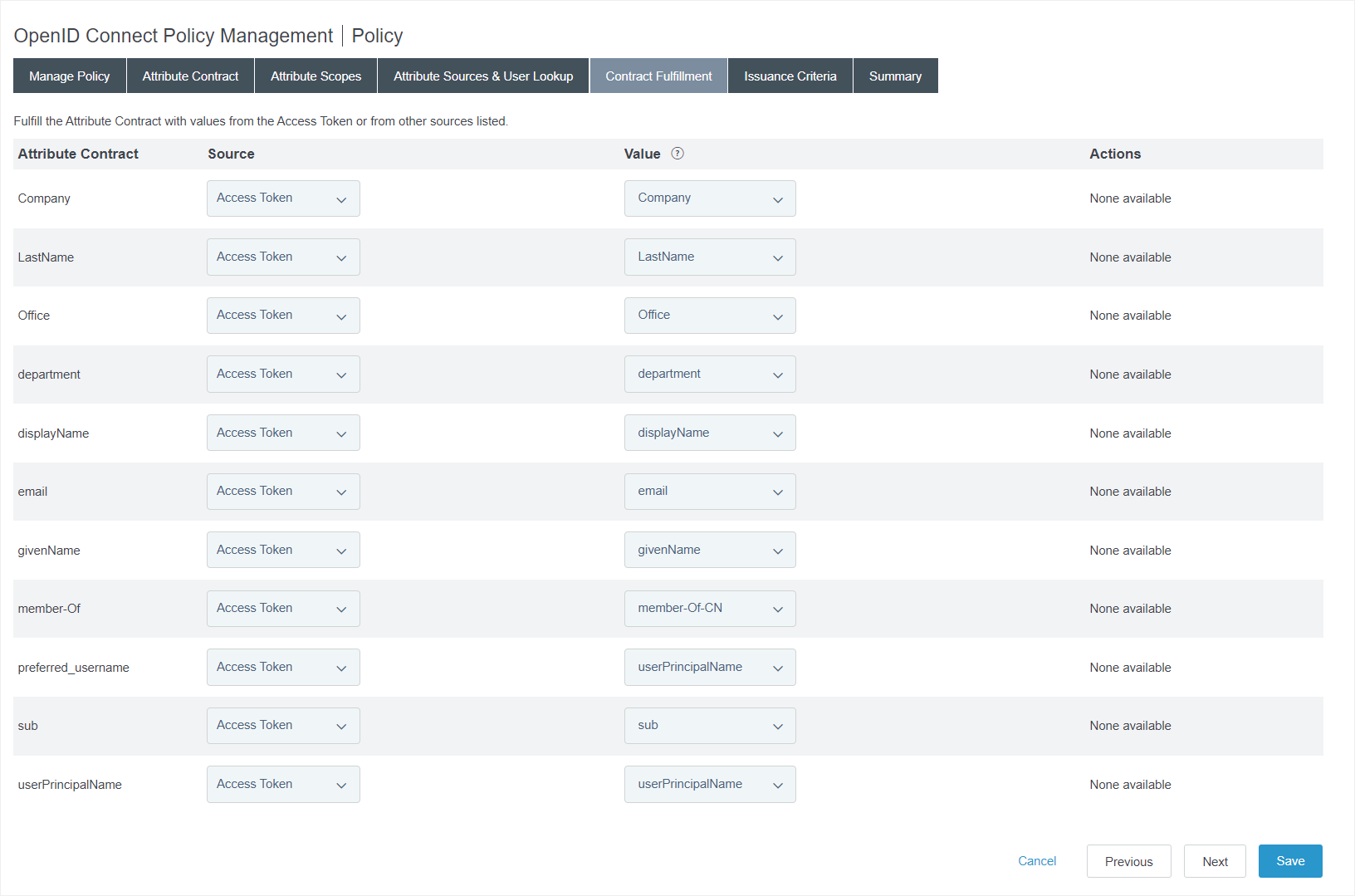Viewport: 1355px width, 896px height.
Task: Expand the Source dropdown for member-Of row
Action: tap(283, 609)
